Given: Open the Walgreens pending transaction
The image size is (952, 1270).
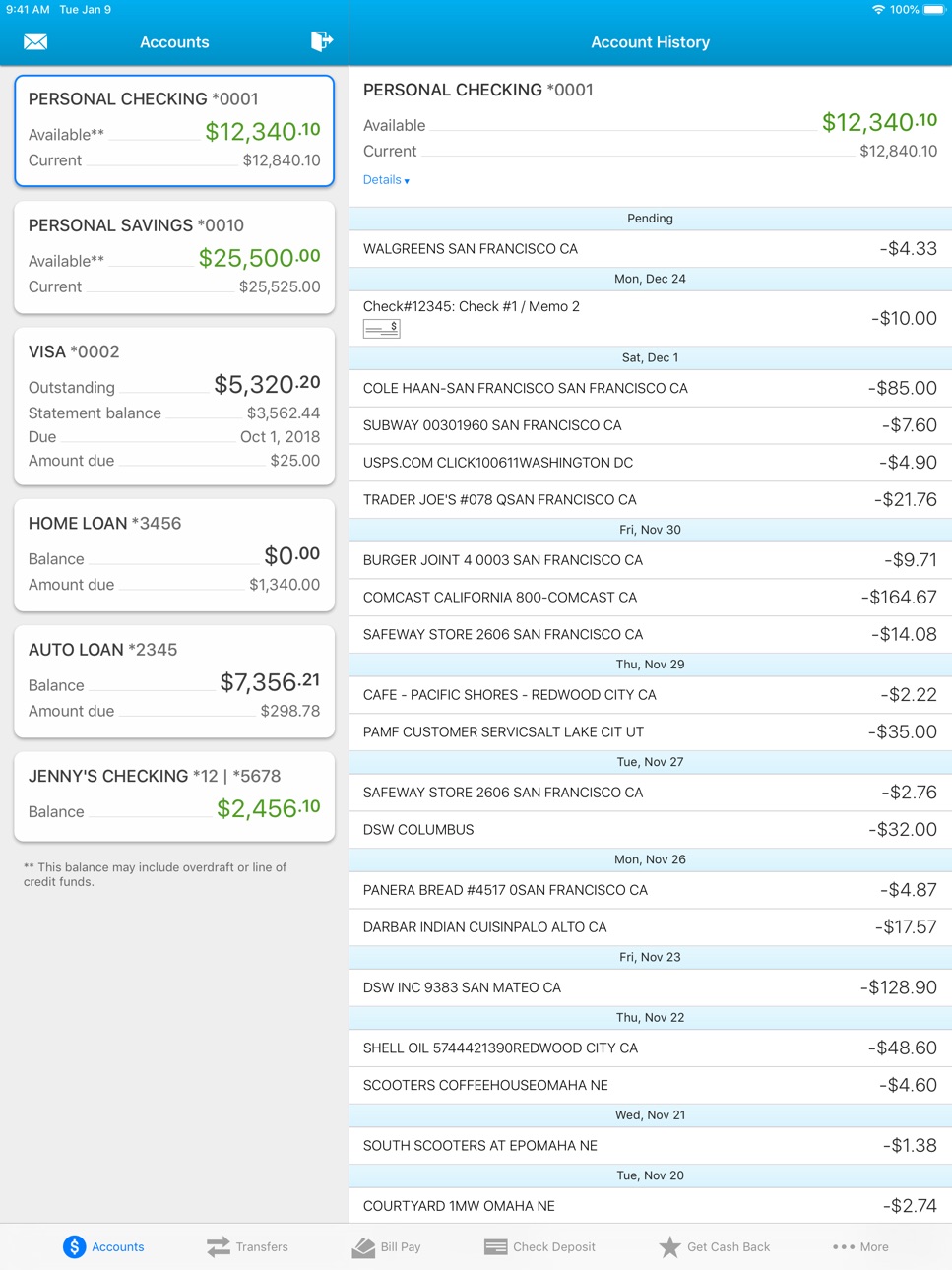Looking at the screenshot, I should click(x=651, y=249).
